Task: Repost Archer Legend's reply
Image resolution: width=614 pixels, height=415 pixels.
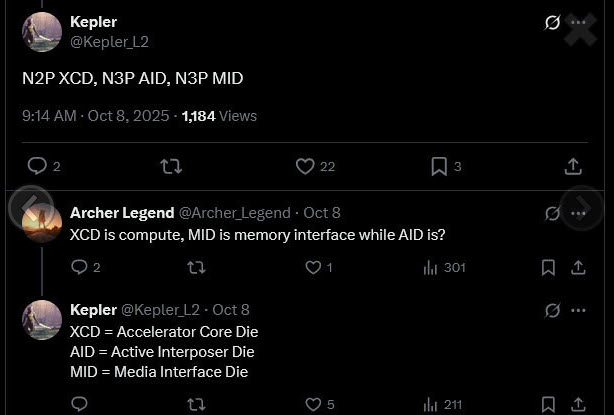Action: point(196,267)
